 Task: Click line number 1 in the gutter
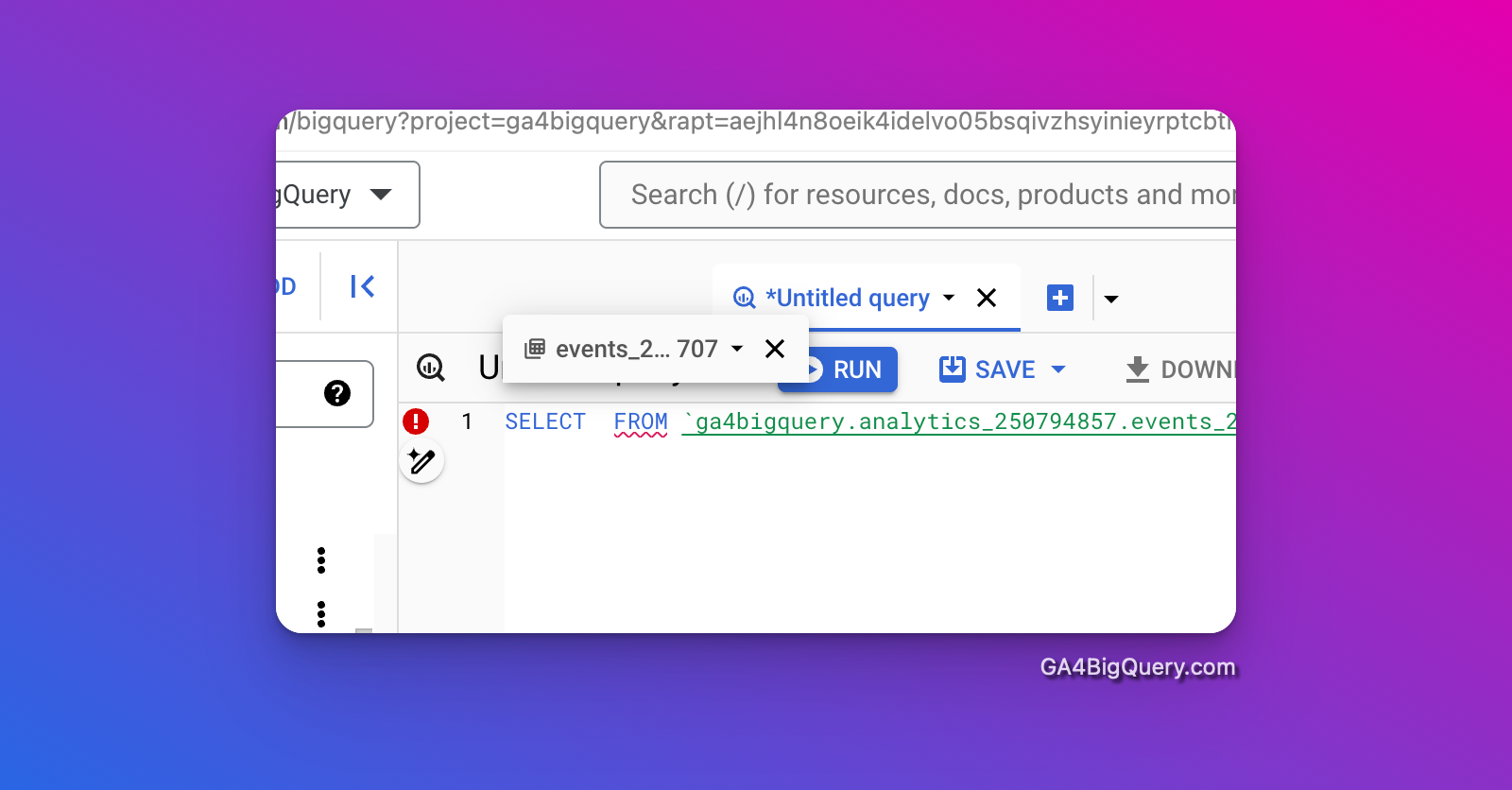tap(467, 421)
